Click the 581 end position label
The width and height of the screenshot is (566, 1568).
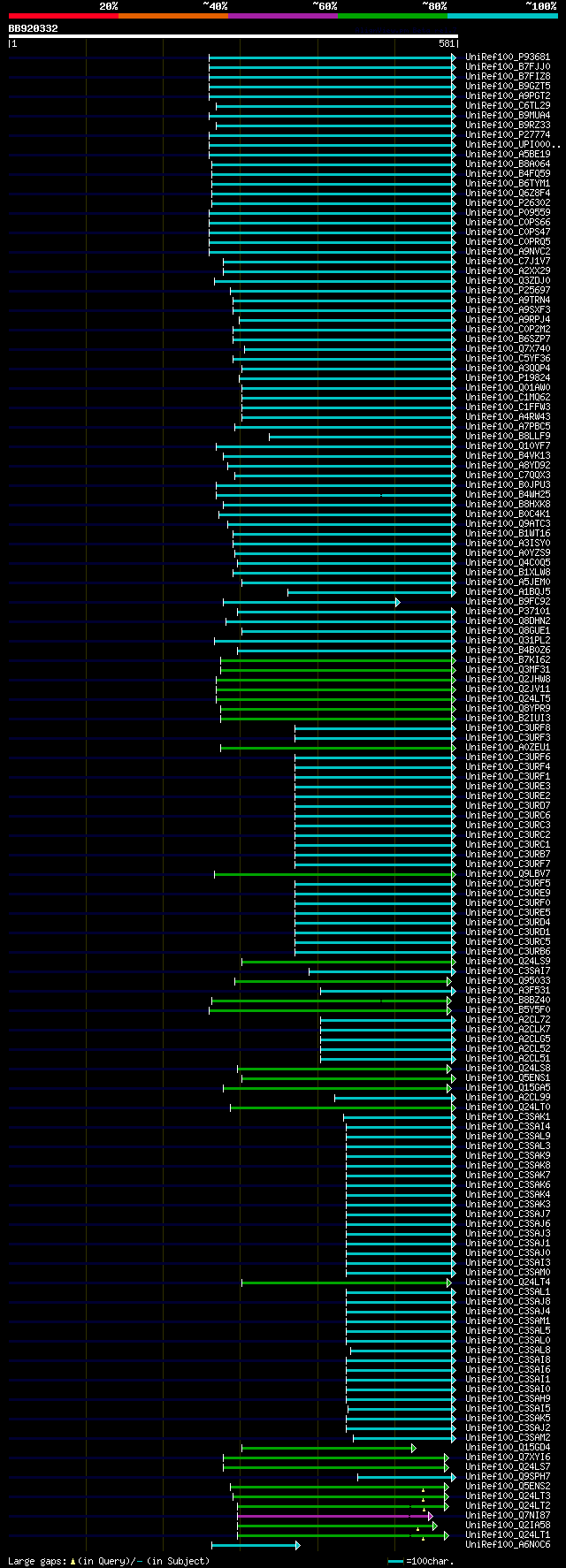[x=446, y=43]
